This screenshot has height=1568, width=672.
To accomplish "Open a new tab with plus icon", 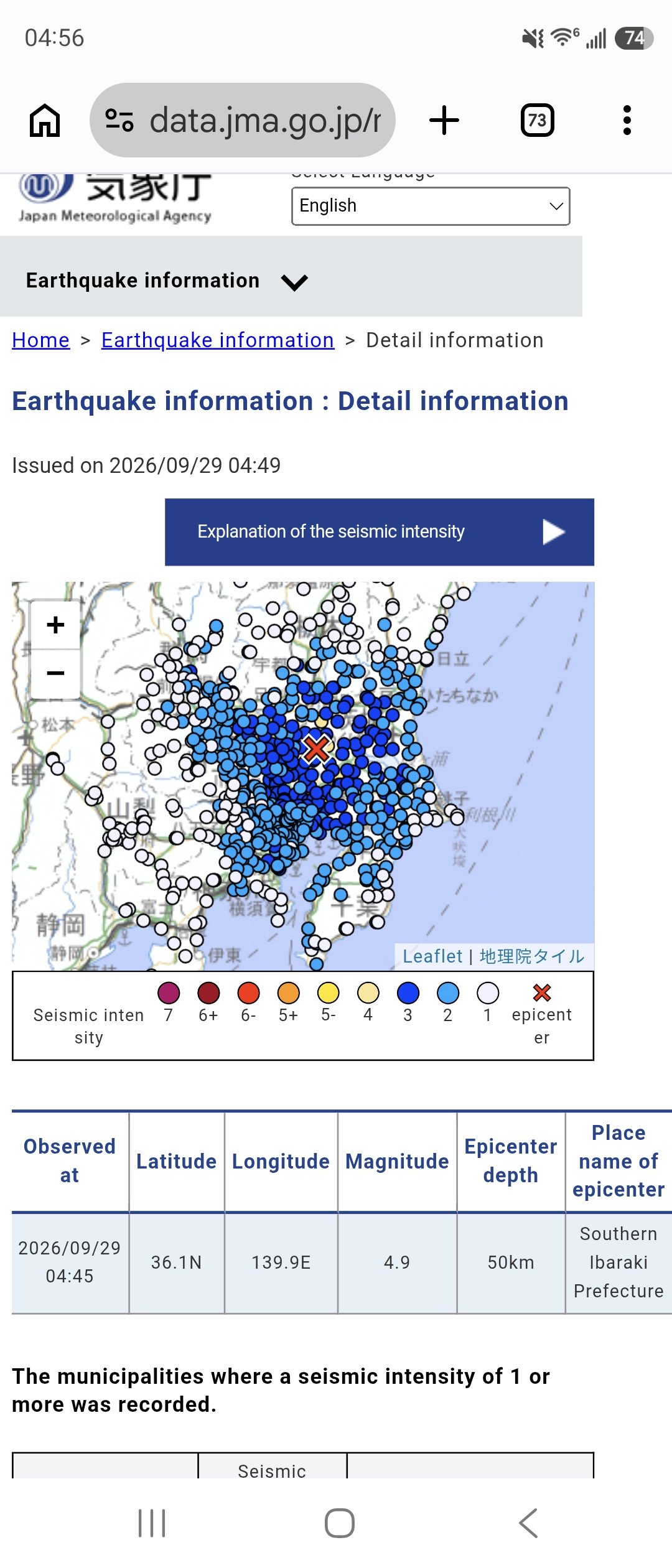I will pos(444,120).
